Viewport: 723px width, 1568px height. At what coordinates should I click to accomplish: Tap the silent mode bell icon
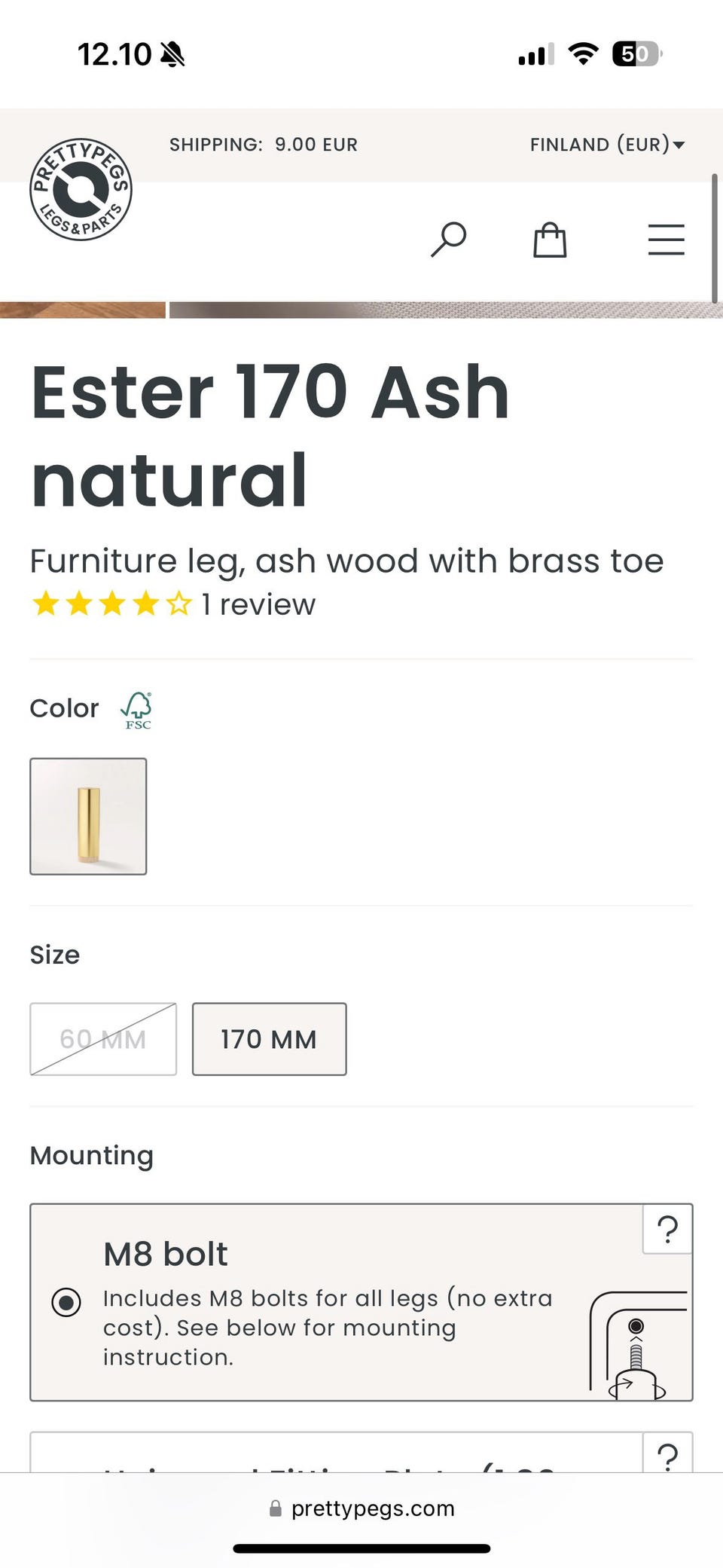(172, 54)
